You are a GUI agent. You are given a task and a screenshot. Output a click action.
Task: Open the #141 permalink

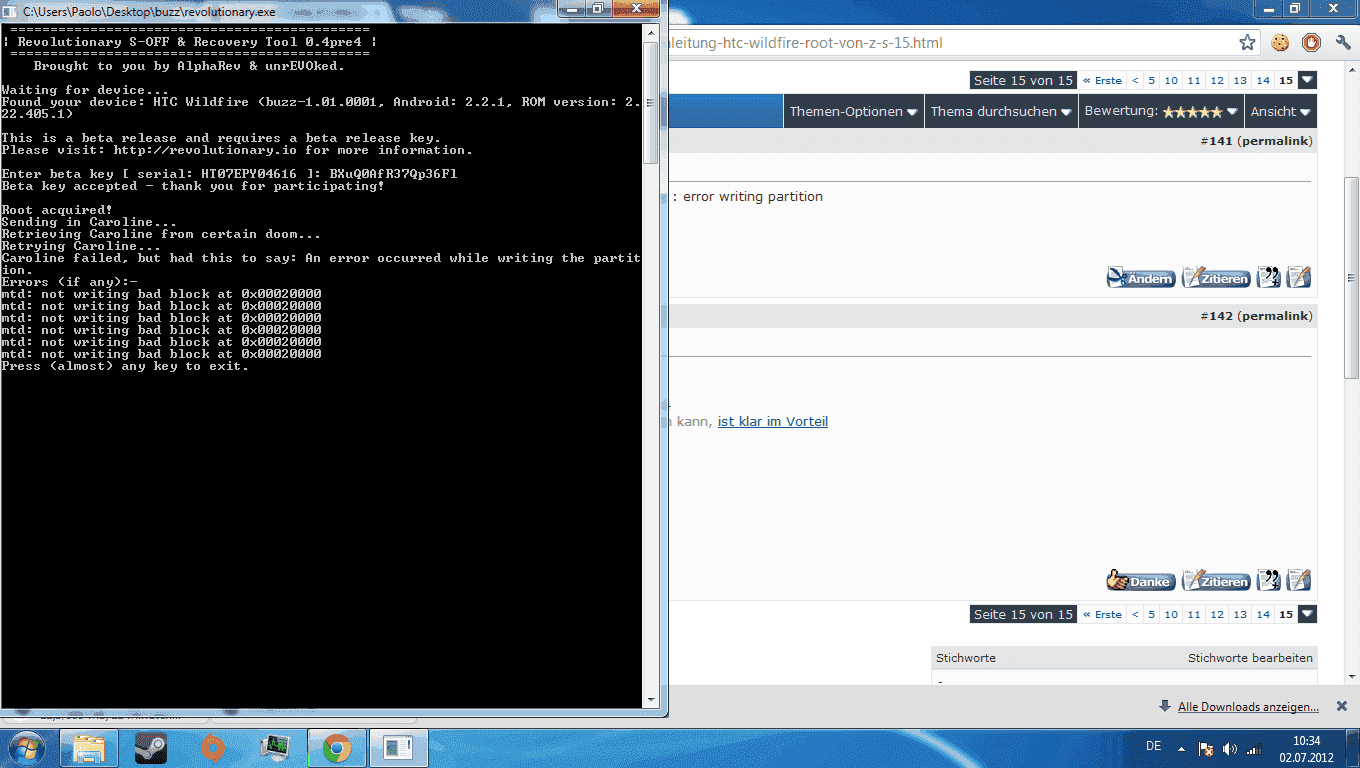pyautogui.click(x=1273, y=141)
